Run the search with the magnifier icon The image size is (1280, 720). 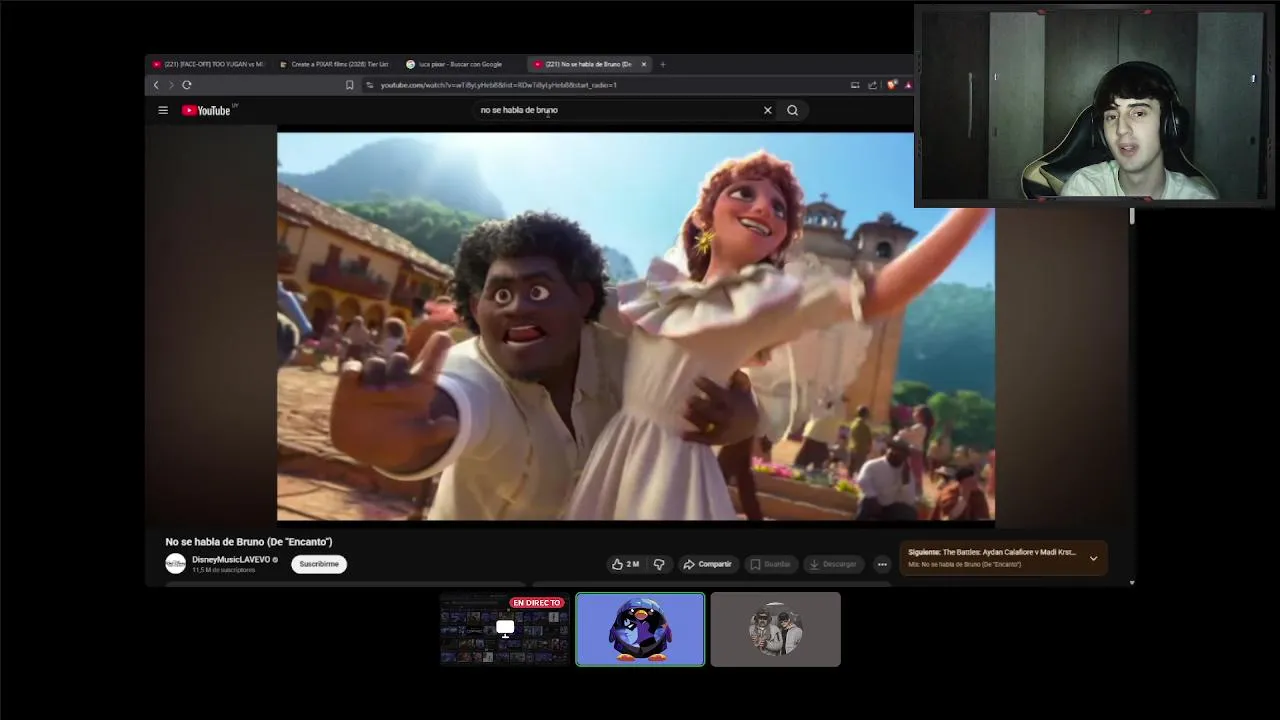pos(792,110)
